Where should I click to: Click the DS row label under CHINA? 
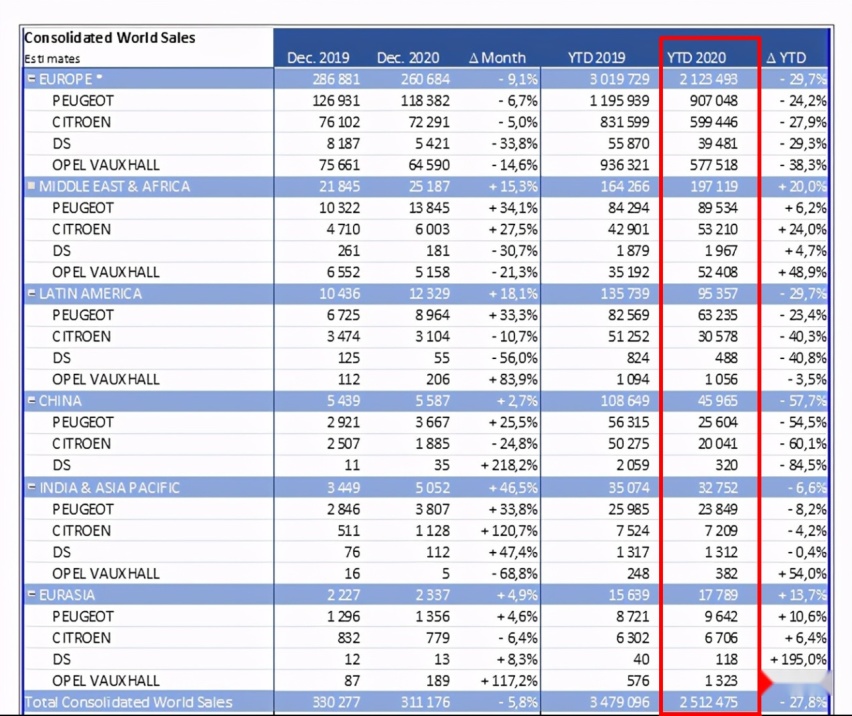point(61,465)
